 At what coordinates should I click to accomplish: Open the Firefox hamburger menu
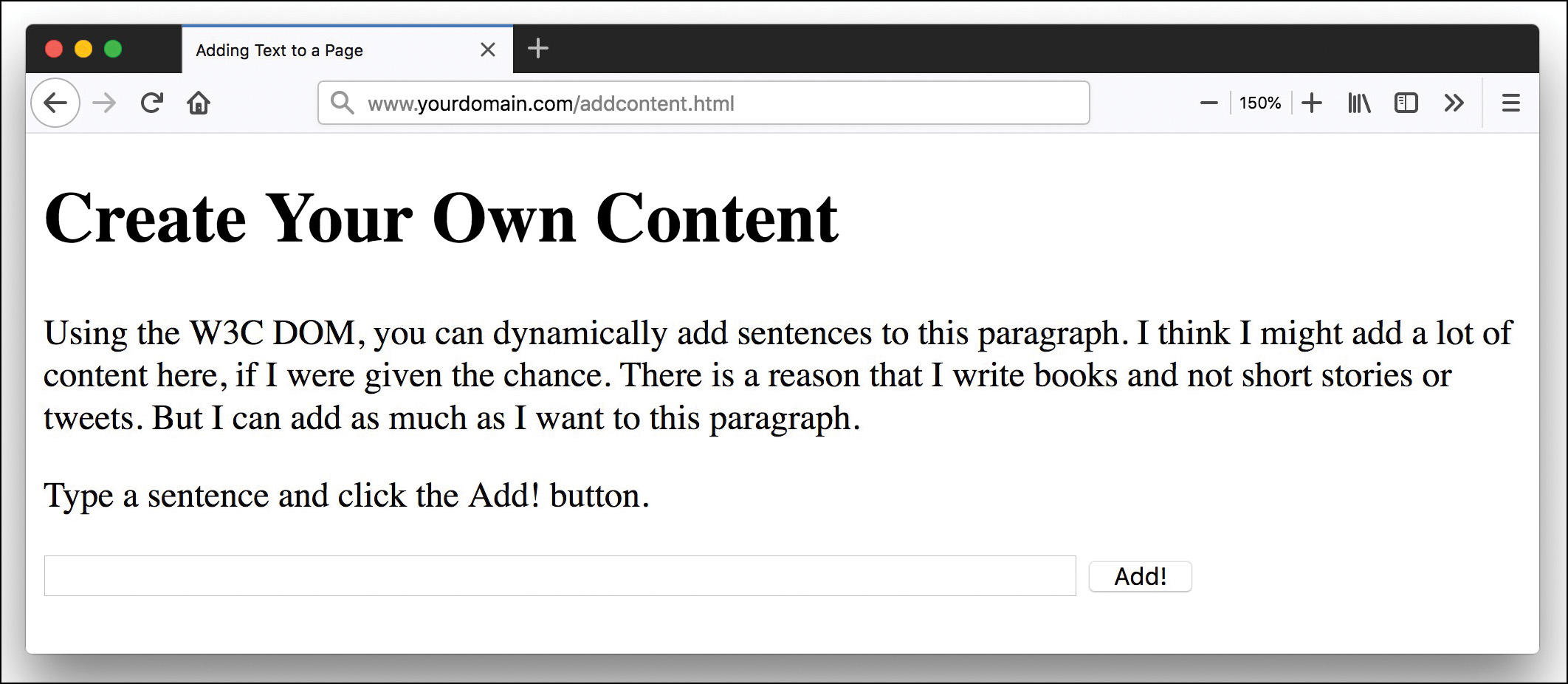coord(1511,103)
